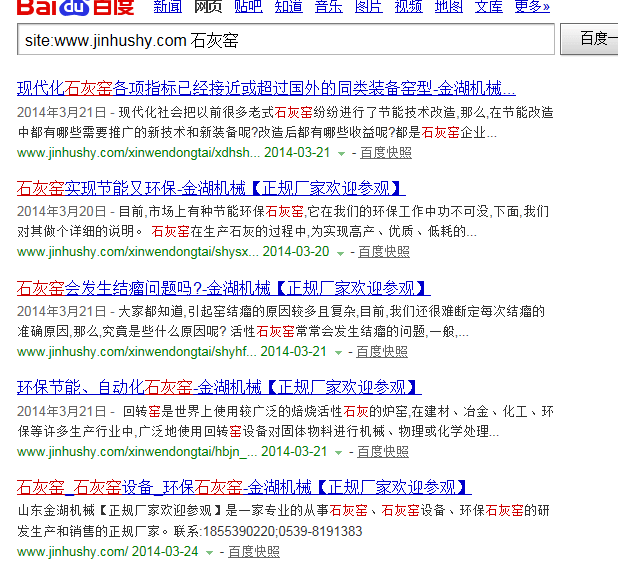618x567 pixels.
Task: Open the 音乐 tab
Action: coord(329,6)
